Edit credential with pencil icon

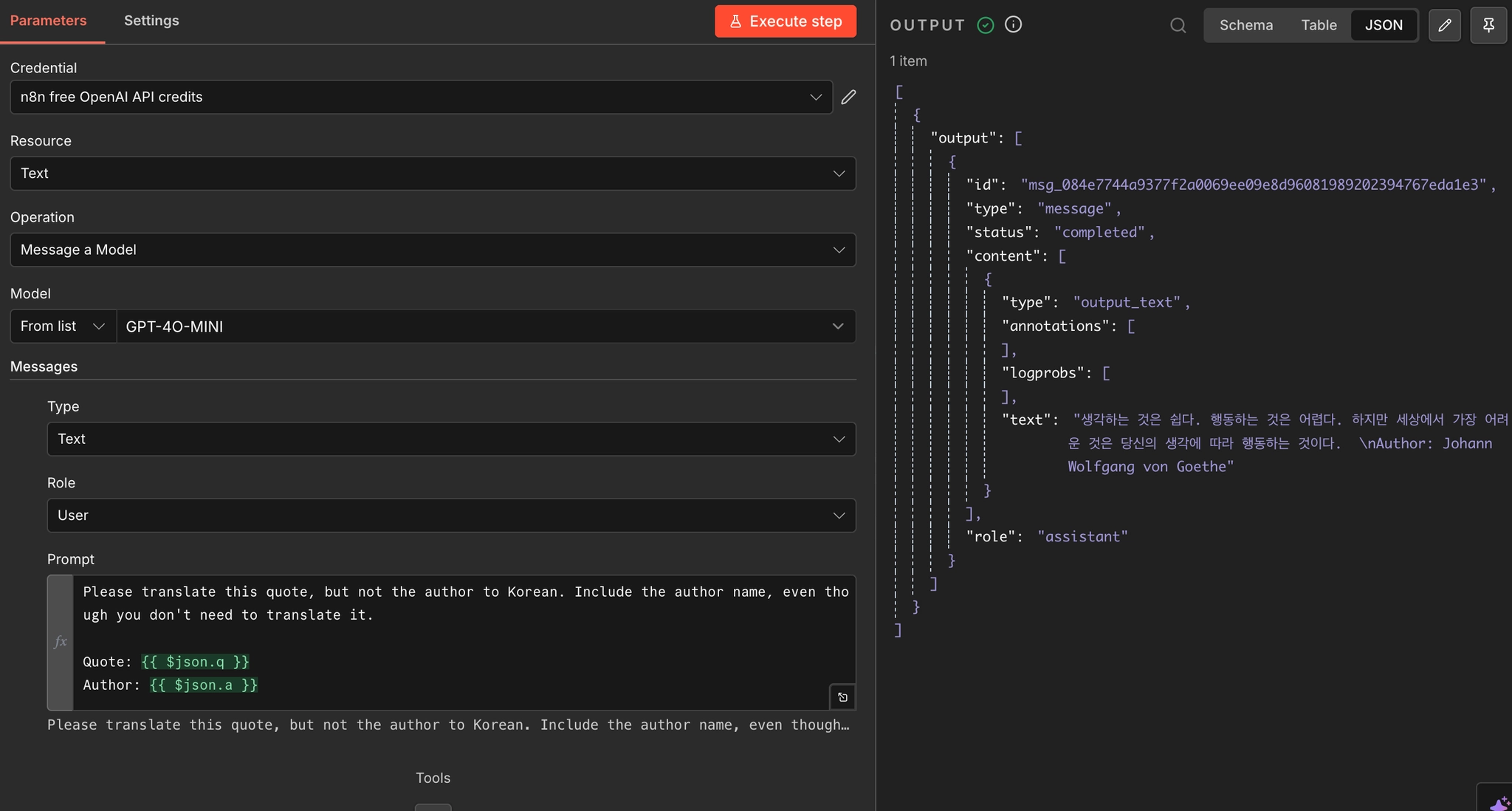click(x=848, y=97)
